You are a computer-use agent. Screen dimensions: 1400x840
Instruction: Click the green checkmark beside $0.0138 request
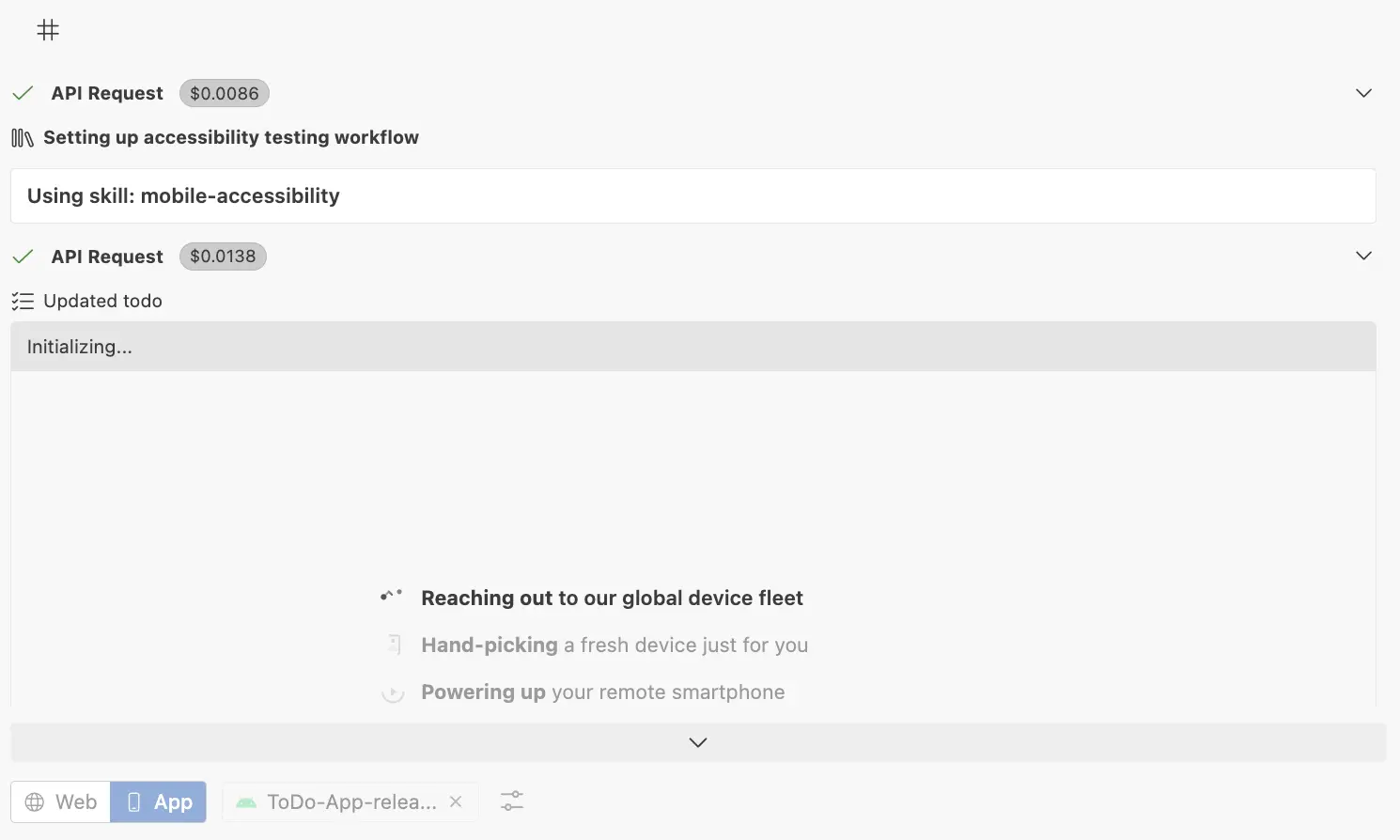(23, 257)
